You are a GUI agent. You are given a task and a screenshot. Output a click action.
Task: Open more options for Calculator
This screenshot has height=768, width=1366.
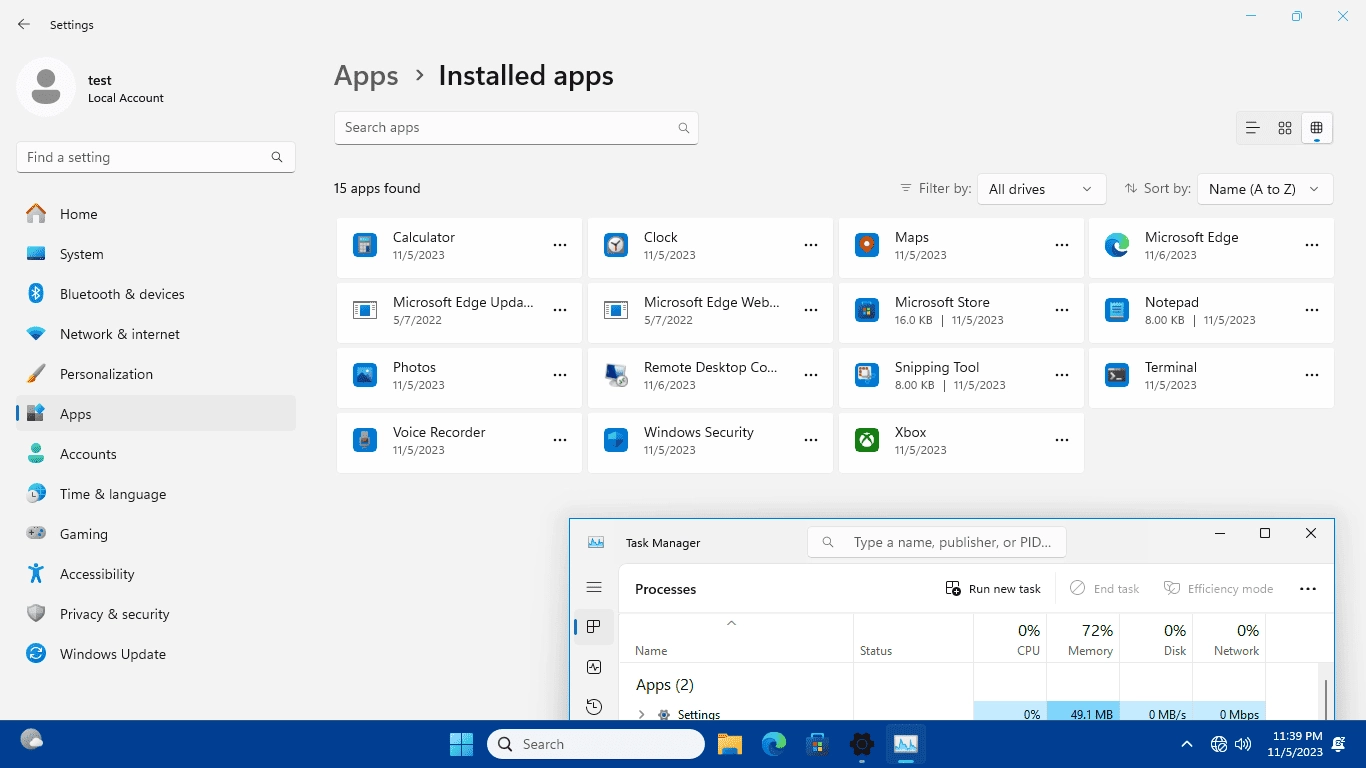[560, 245]
